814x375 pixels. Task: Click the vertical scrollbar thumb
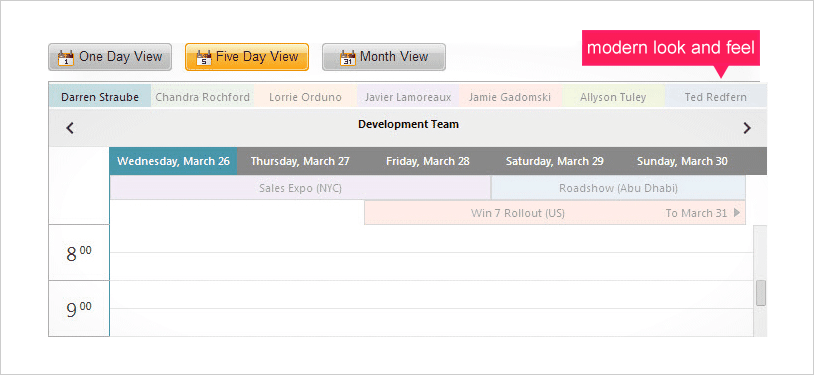coord(761,293)
